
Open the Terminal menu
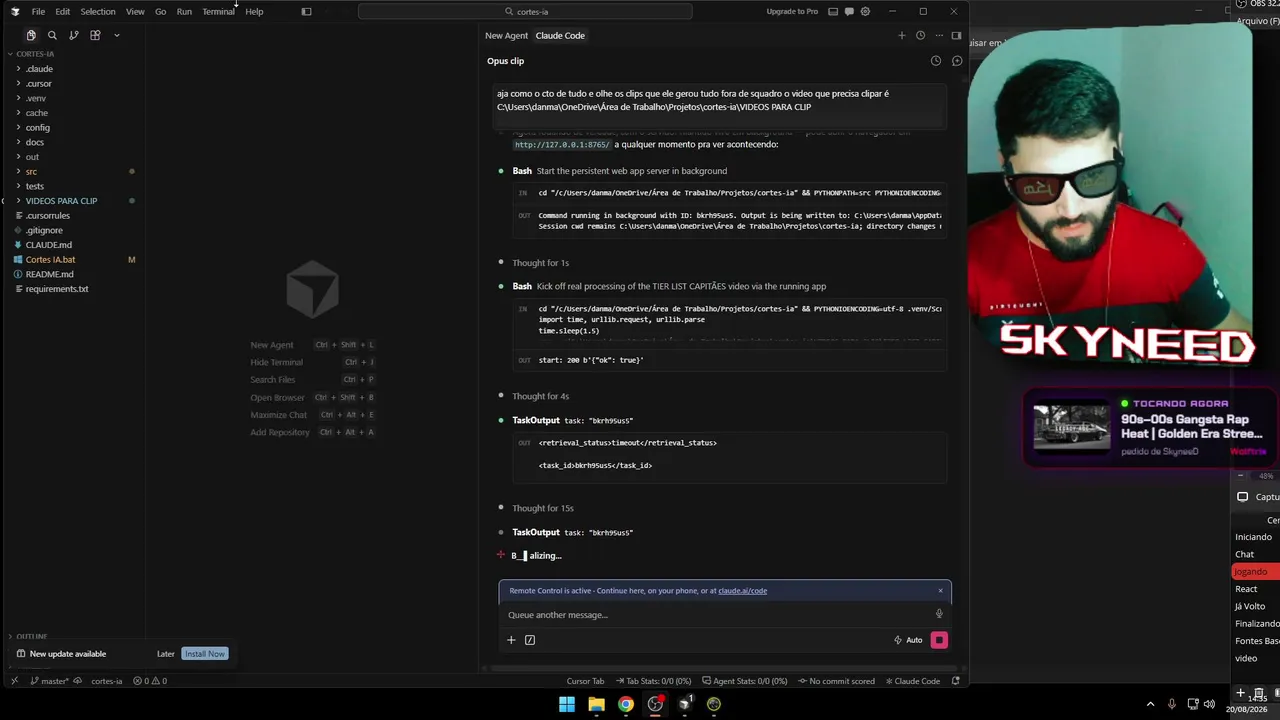point(218,12)
